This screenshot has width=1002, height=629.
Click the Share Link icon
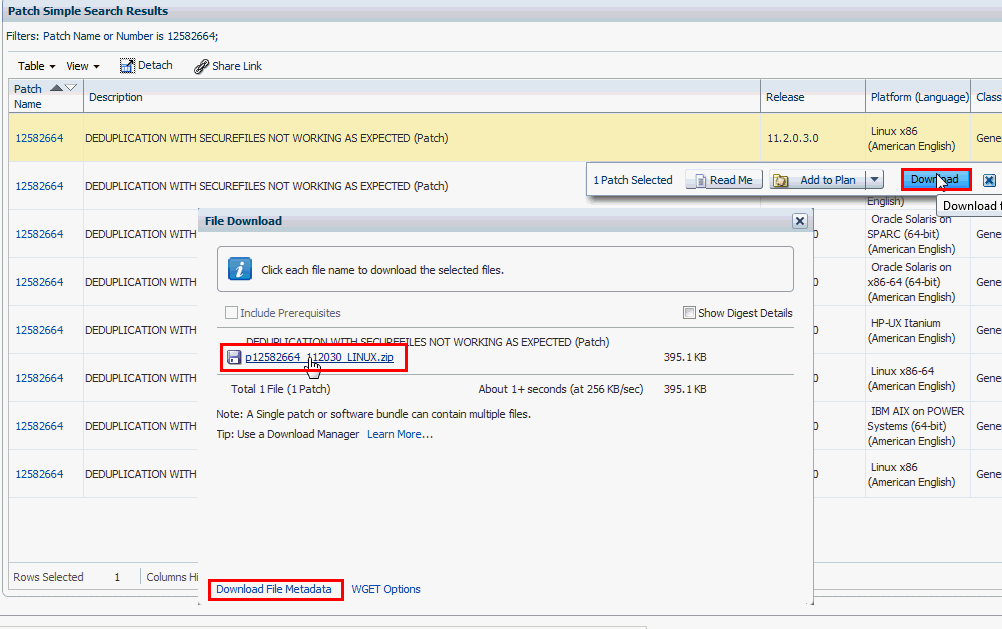point(200,65)
